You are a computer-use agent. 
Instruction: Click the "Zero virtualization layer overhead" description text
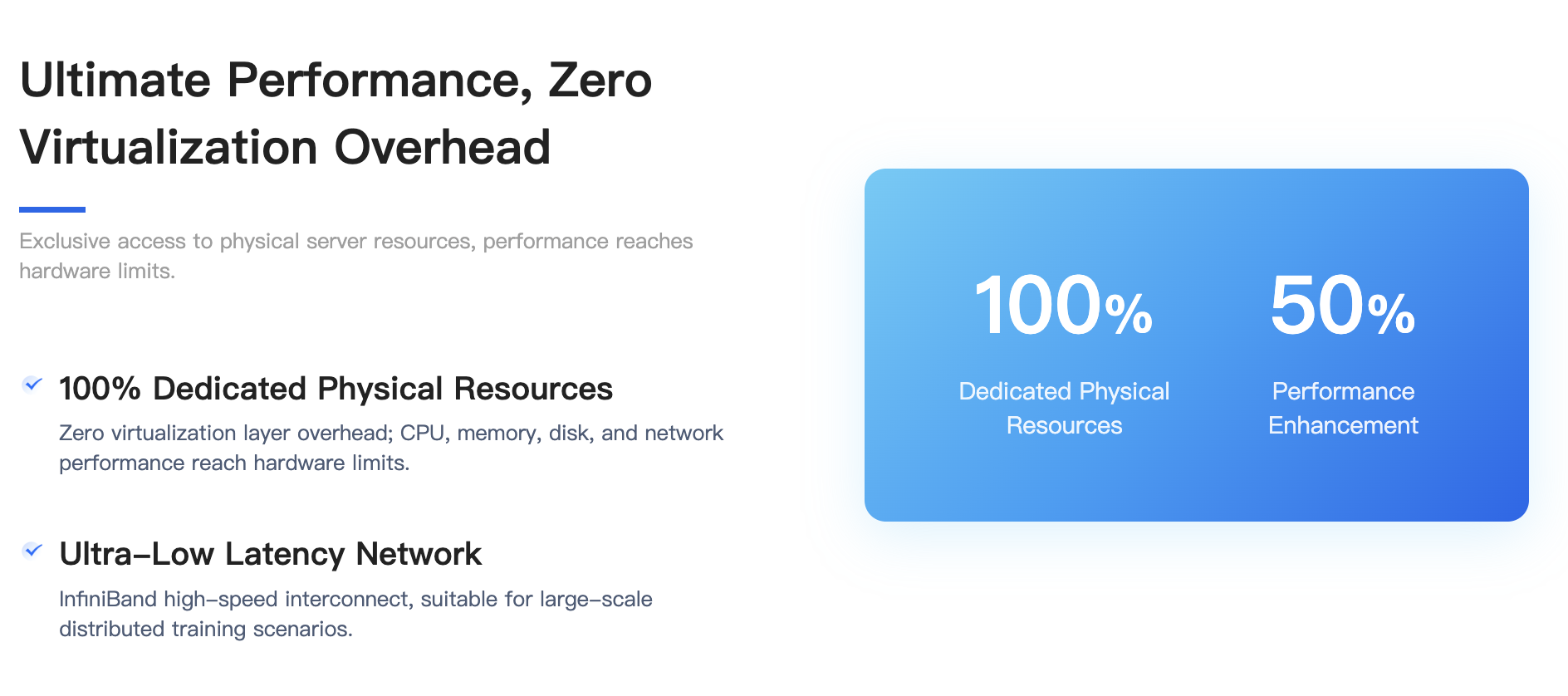pyautogui.click(x=224, y=433)
